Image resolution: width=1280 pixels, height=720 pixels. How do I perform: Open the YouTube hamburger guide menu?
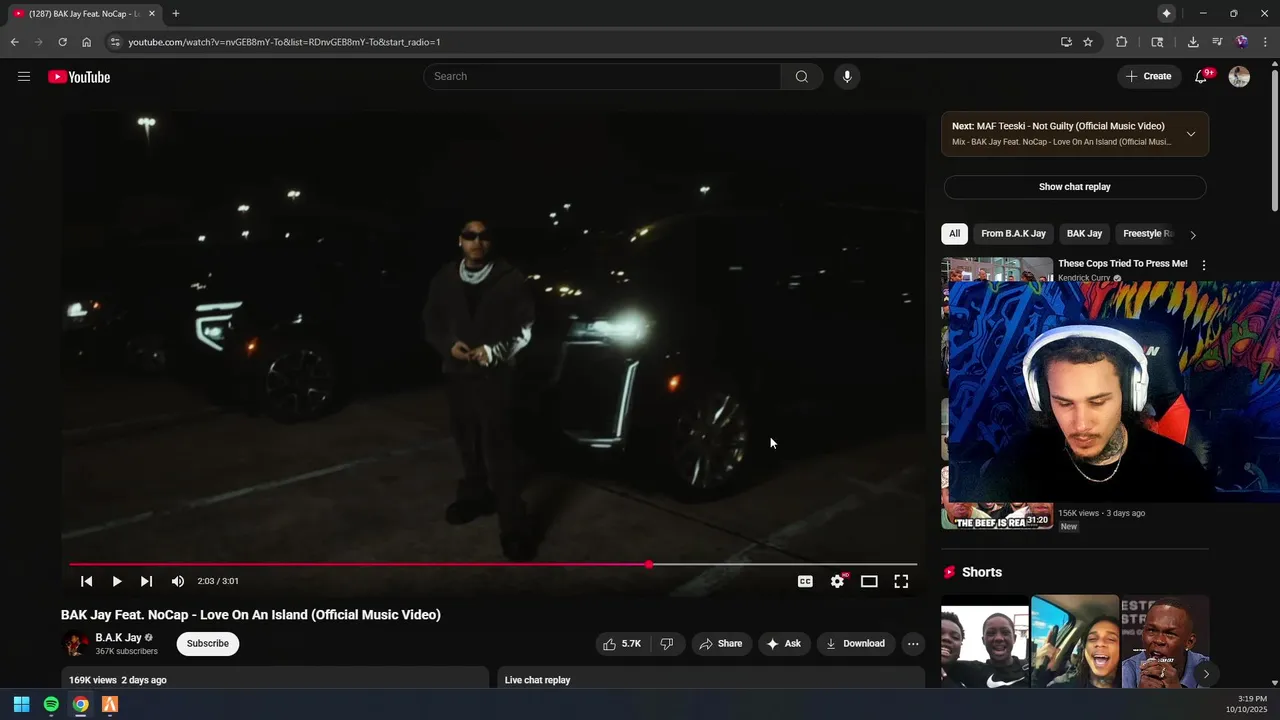pyautogui.click(x=24, y=76)
